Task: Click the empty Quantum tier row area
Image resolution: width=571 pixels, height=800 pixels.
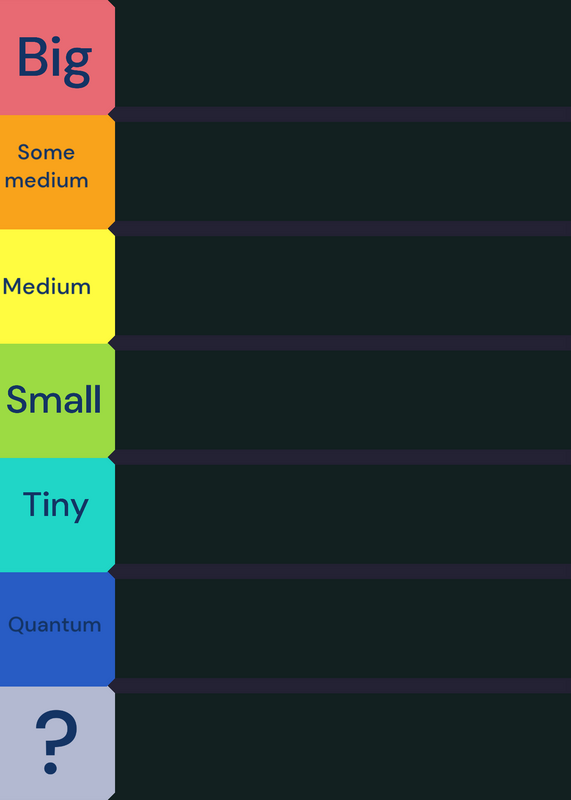Action: click(x=343, y=629)
